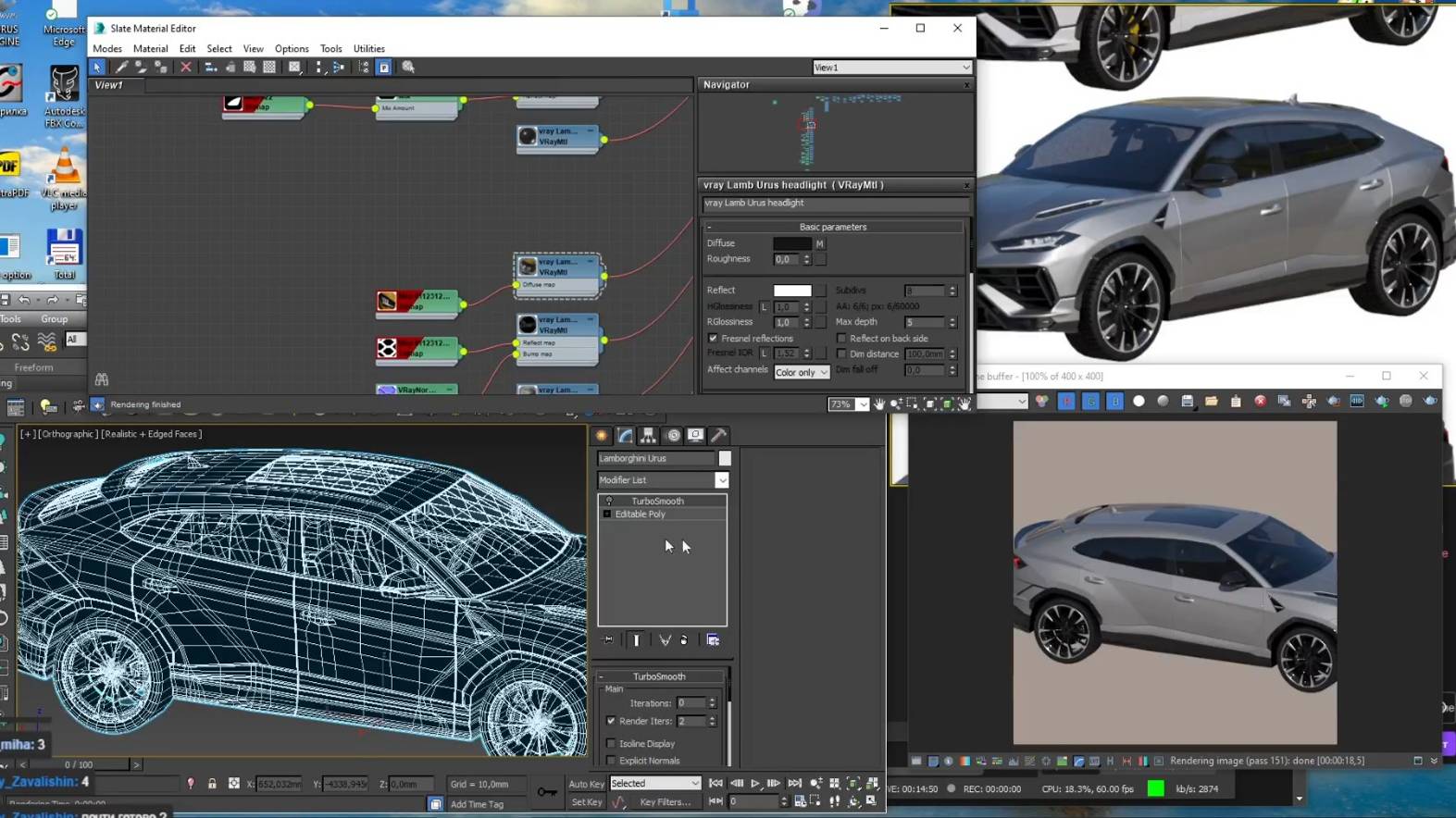The width and height of the screenshot is (1456, 818).
Task: Open the 73% zoom dropdown
Action: coord(849,404)
